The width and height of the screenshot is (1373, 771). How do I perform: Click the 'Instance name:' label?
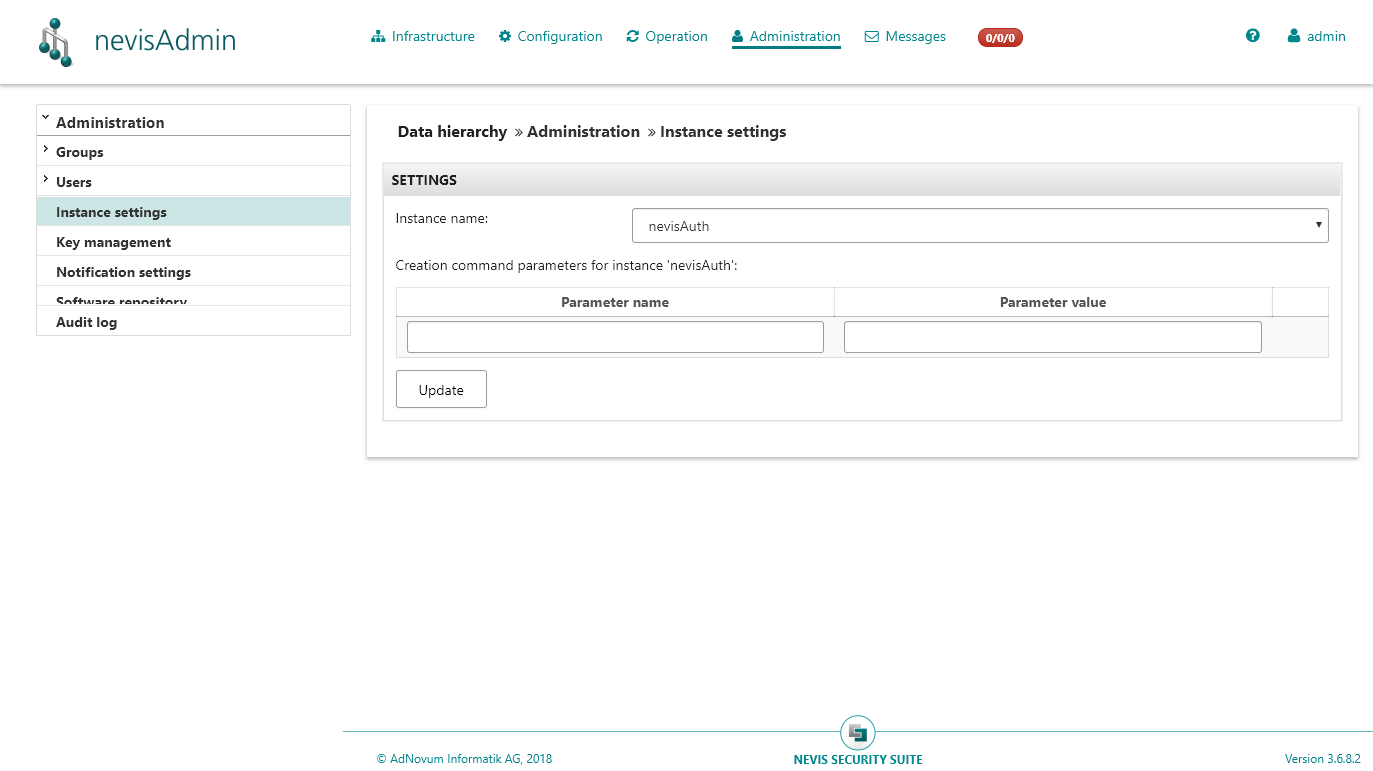[442, 218]
